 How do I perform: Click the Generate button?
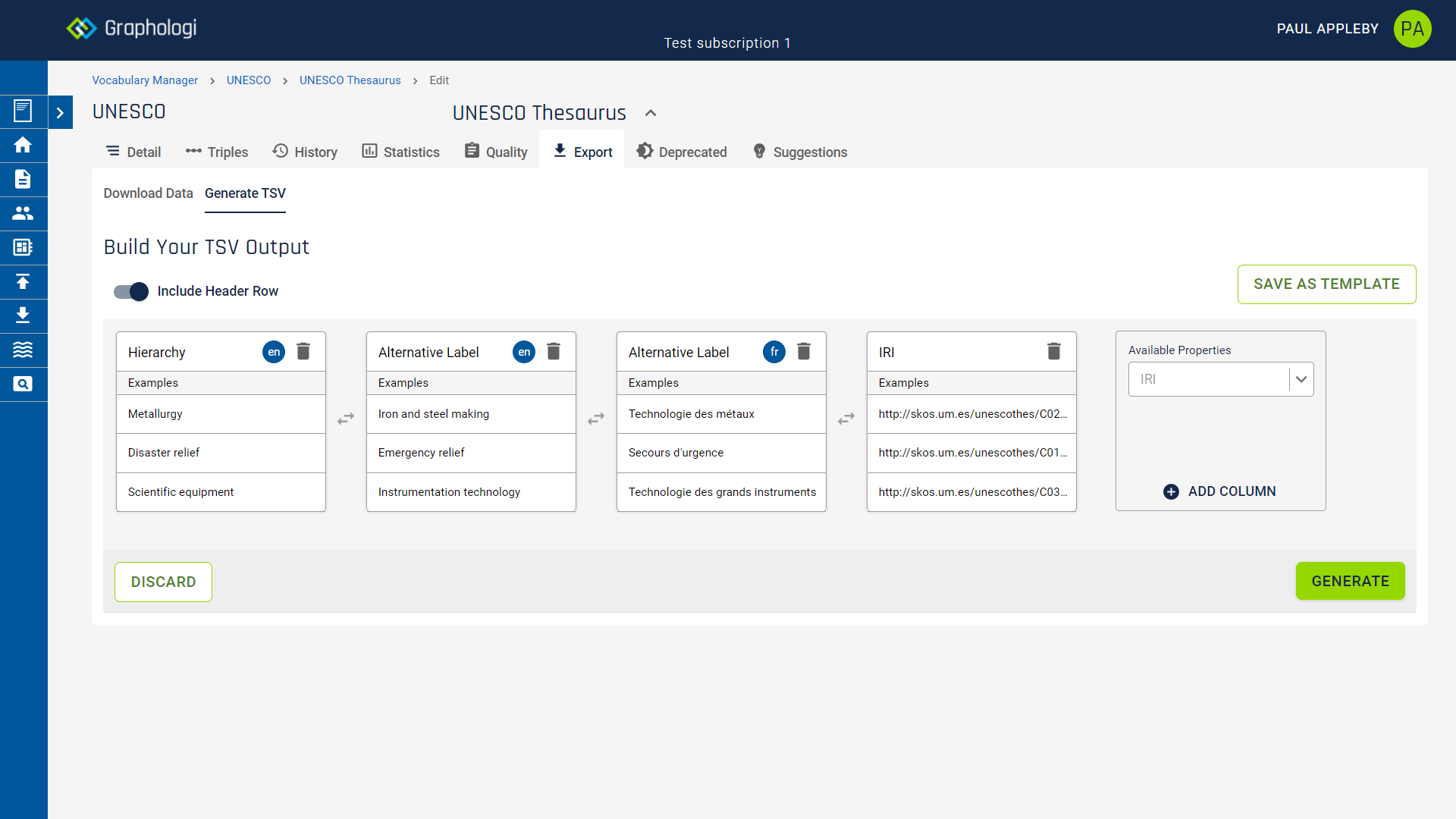click(1350, 581)
